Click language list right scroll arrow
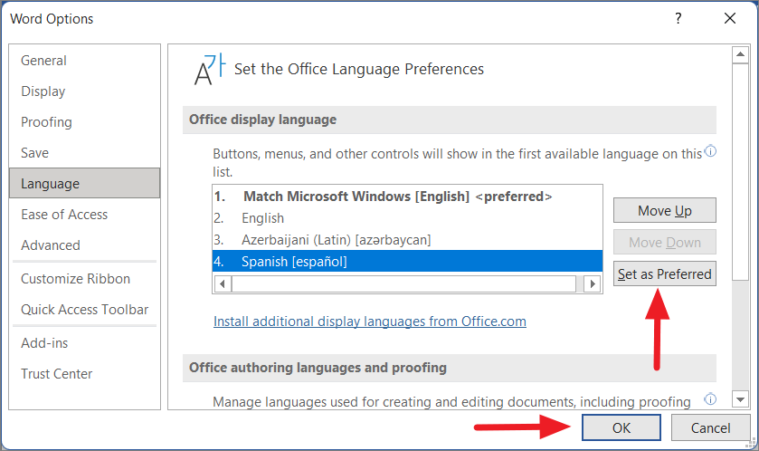 point(592,284)
